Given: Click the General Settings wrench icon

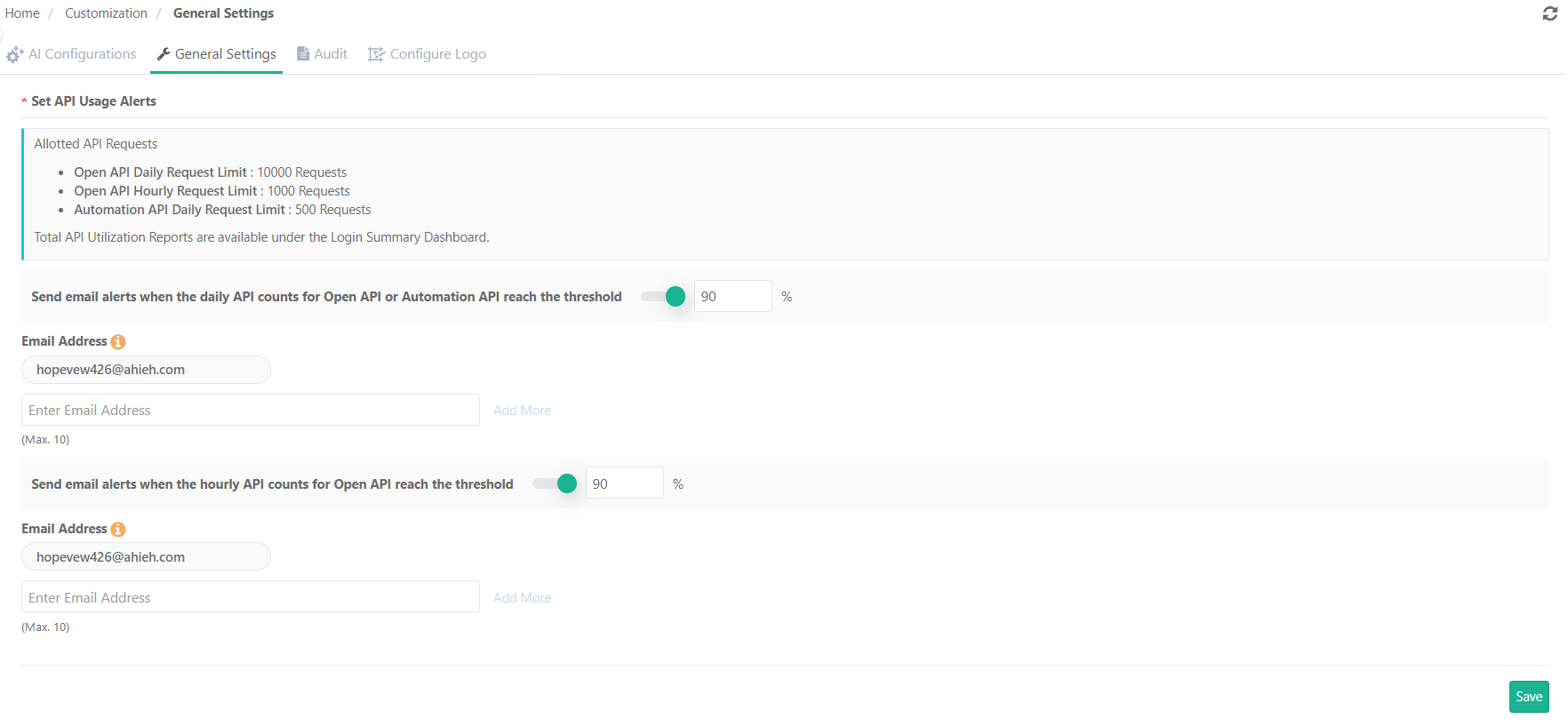Looking at the screenshot, I should pos(164,54).
